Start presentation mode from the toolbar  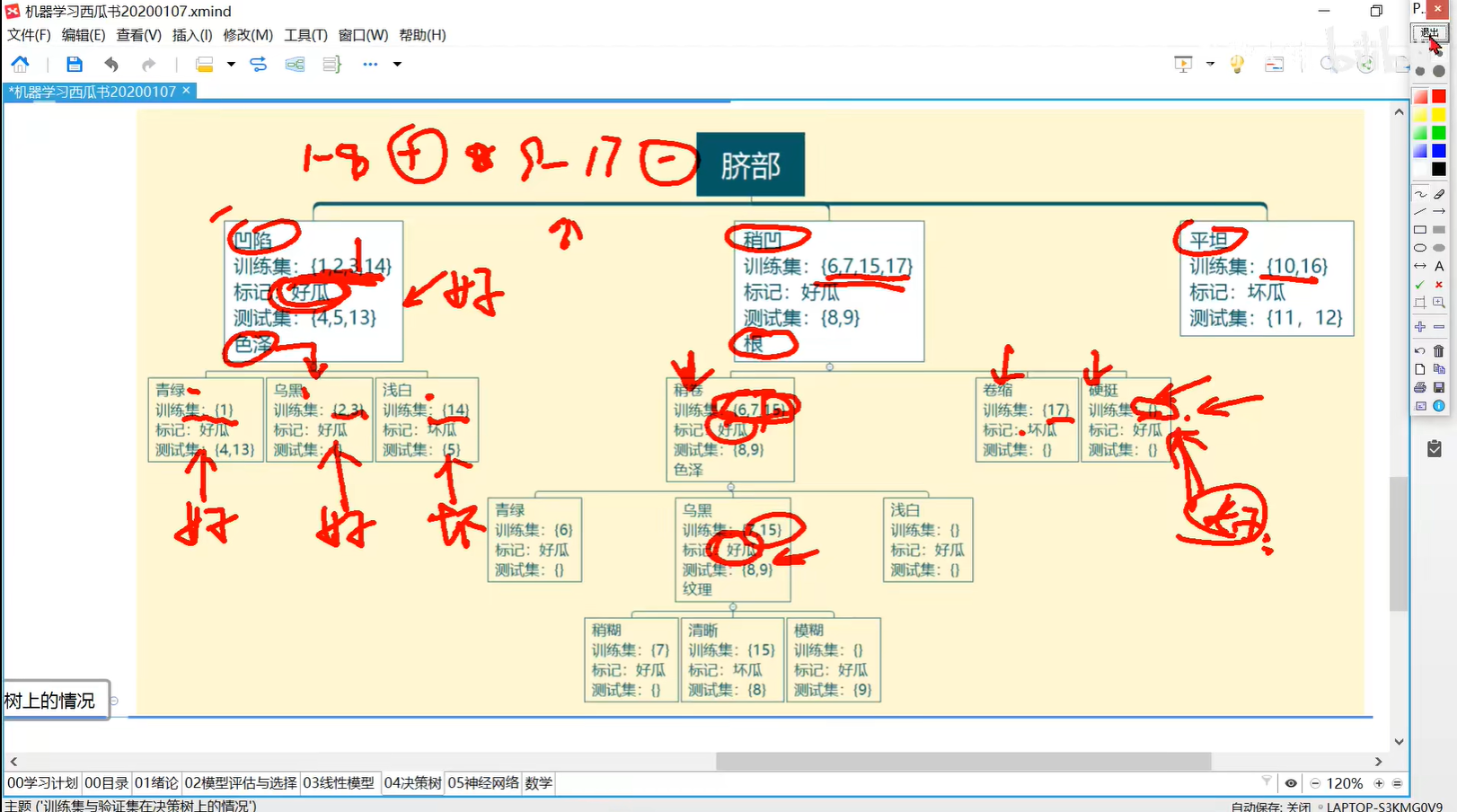point(1183,64)
